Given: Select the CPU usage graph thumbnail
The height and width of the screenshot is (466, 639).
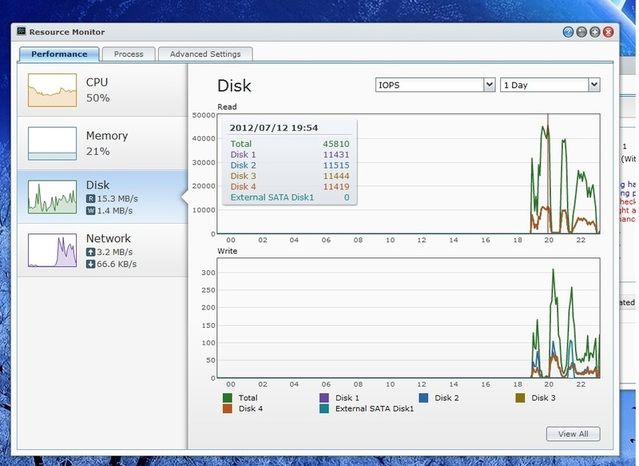Looking at the screenshot, I should [x=52, y=90].
